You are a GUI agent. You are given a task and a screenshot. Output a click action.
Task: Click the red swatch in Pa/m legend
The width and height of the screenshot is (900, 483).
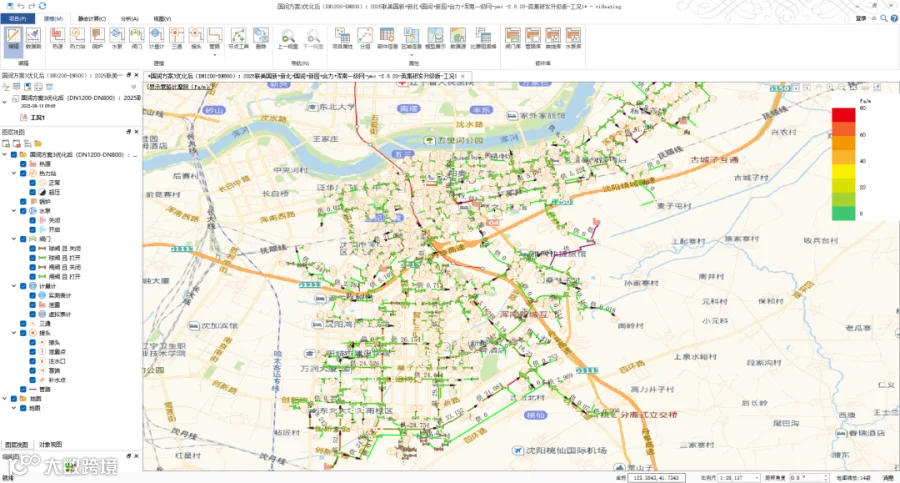[843, 114]
